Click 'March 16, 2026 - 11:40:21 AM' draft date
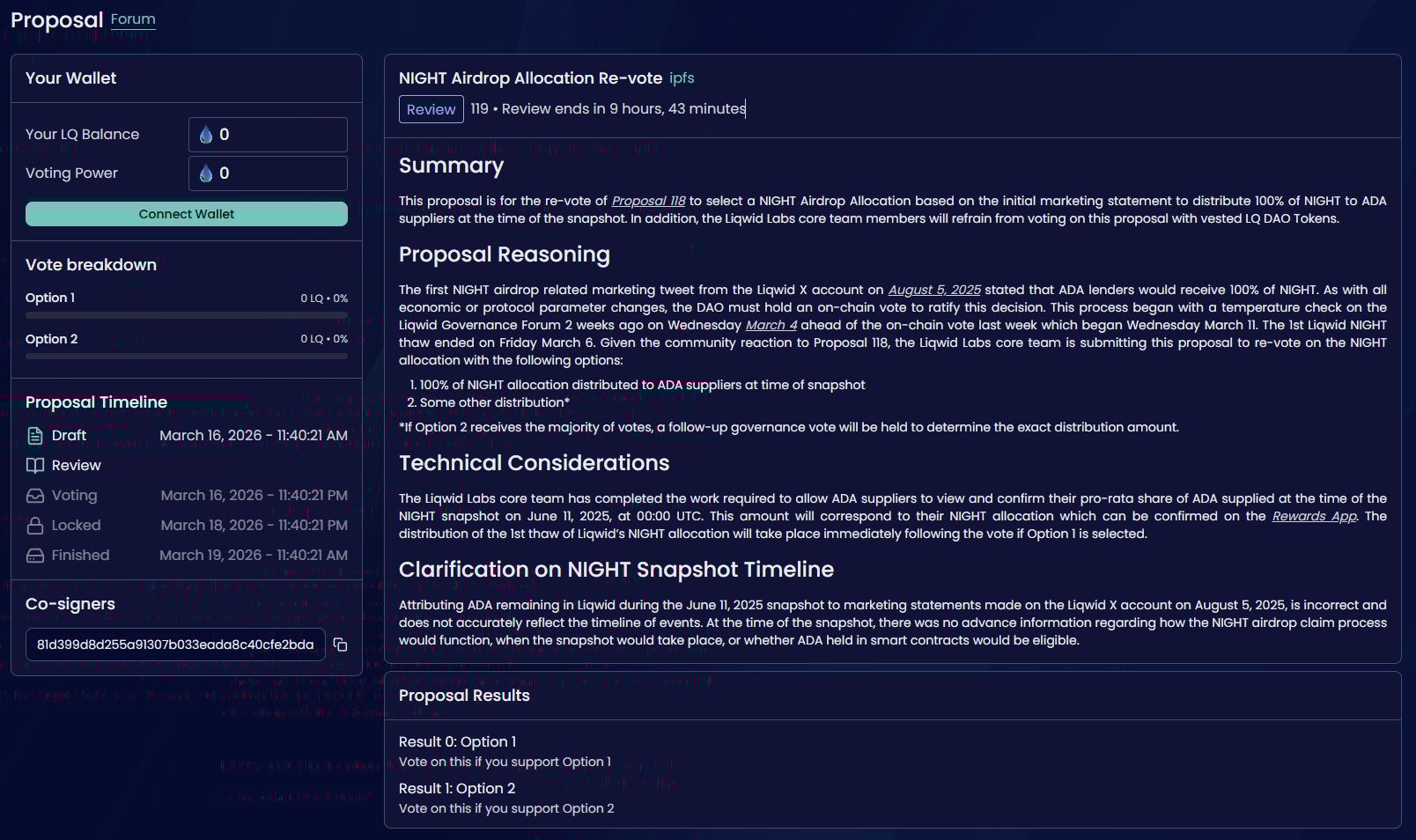The image size is (1416, 840). point(254,436)
